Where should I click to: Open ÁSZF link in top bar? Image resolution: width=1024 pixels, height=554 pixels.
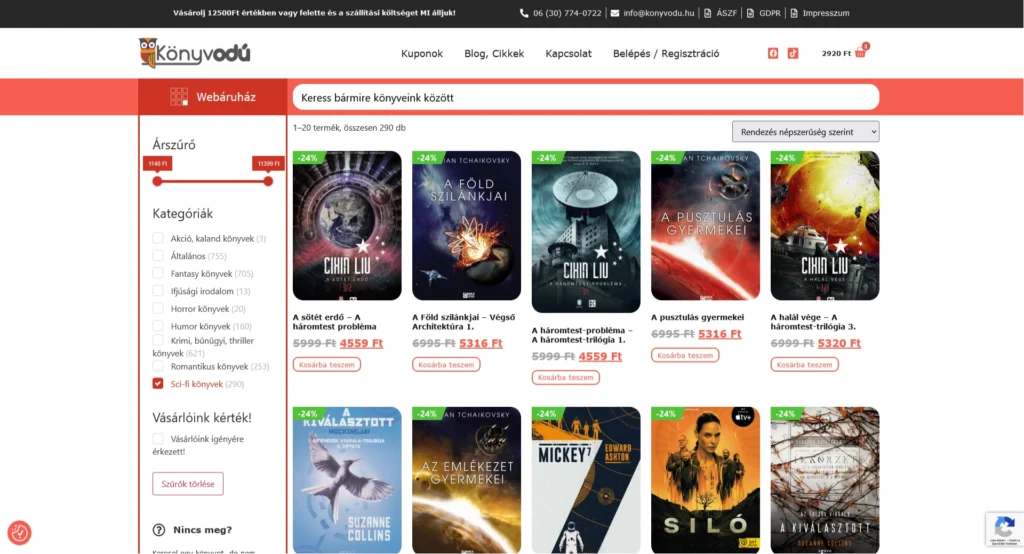pyautogui.click(x=726, y=13)
